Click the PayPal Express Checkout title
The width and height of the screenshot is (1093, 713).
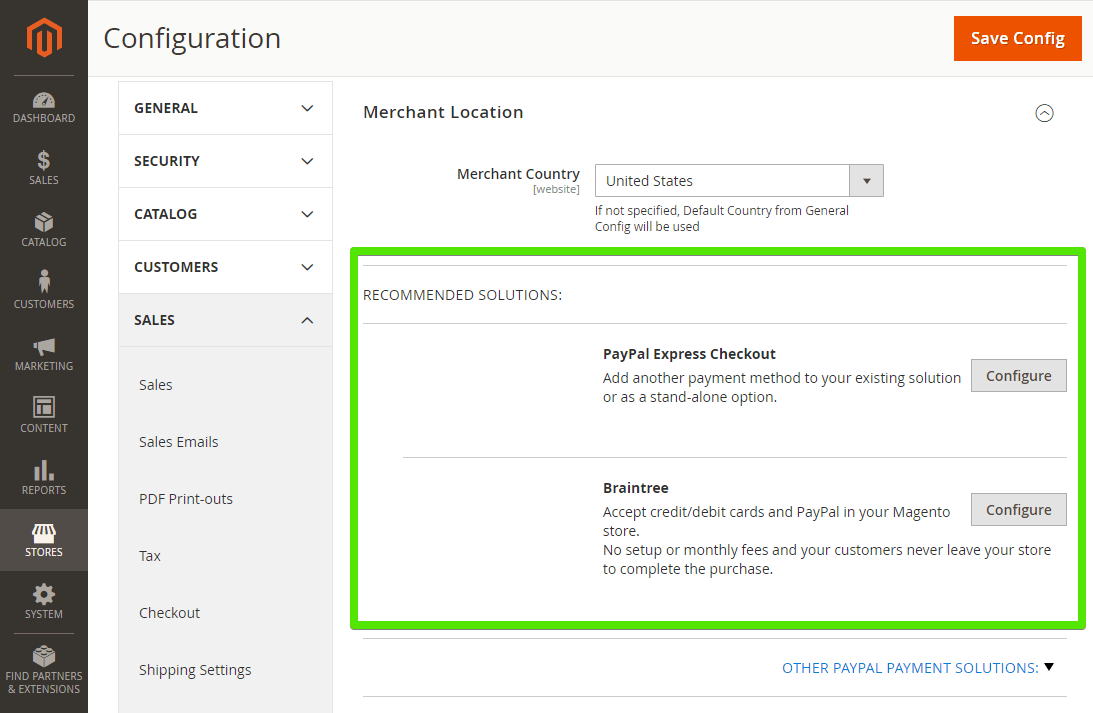point(689,354)
